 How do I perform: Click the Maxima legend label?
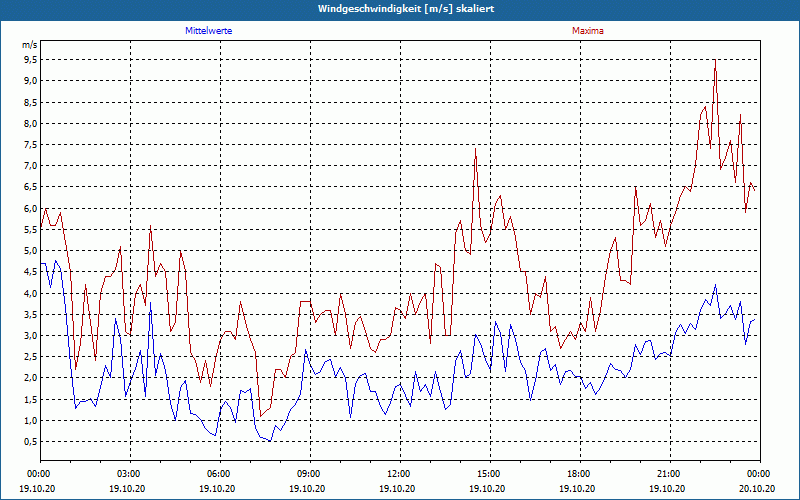588,31
